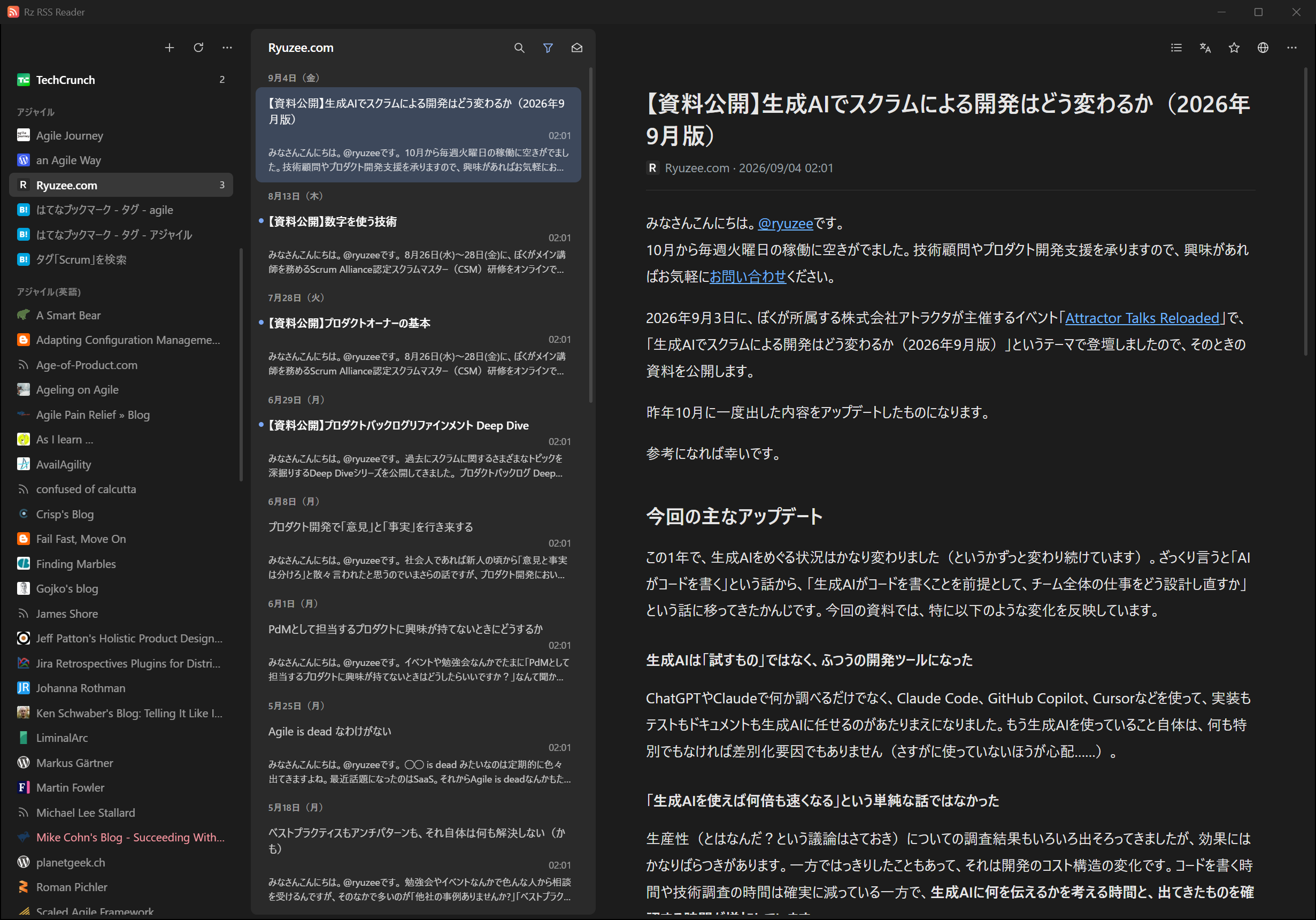Screen dimensions: 1316x920
Task: Mark all articles as read envelope icon
Action: [x=576, y=48]
